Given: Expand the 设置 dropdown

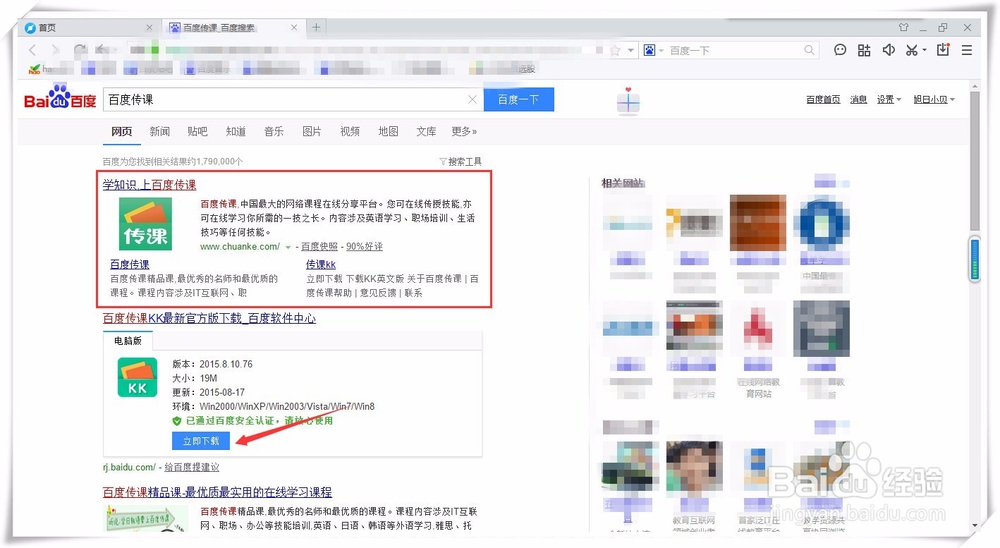Looking at the screenshot, I should pyautogui.click(x=888, y=100).
